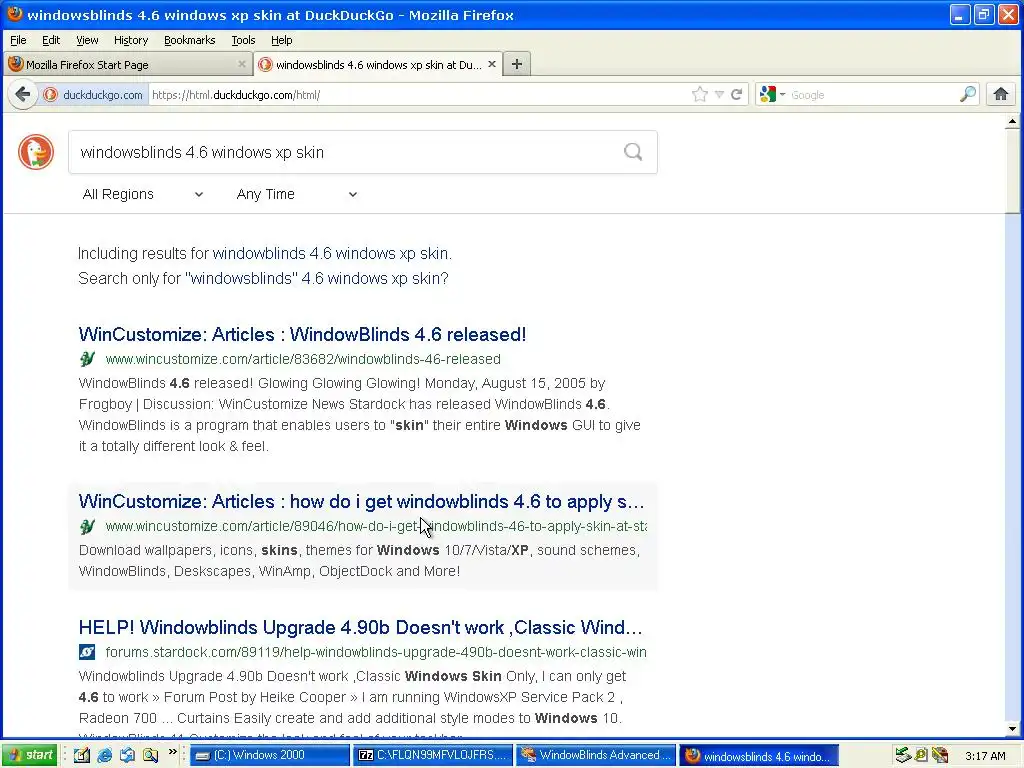The image size is (1024, 768).
Task: Open the Tools menu
Action: tap(243, 40)
